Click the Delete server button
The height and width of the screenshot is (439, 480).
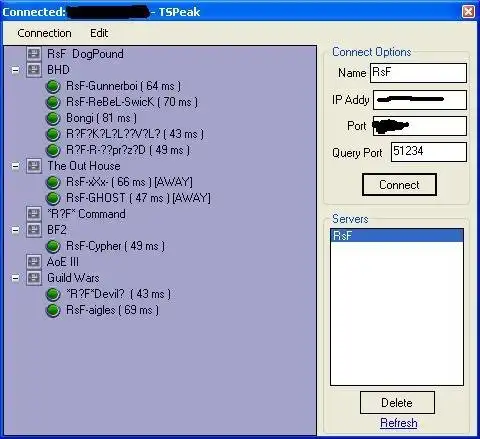(x=397, y=403)
